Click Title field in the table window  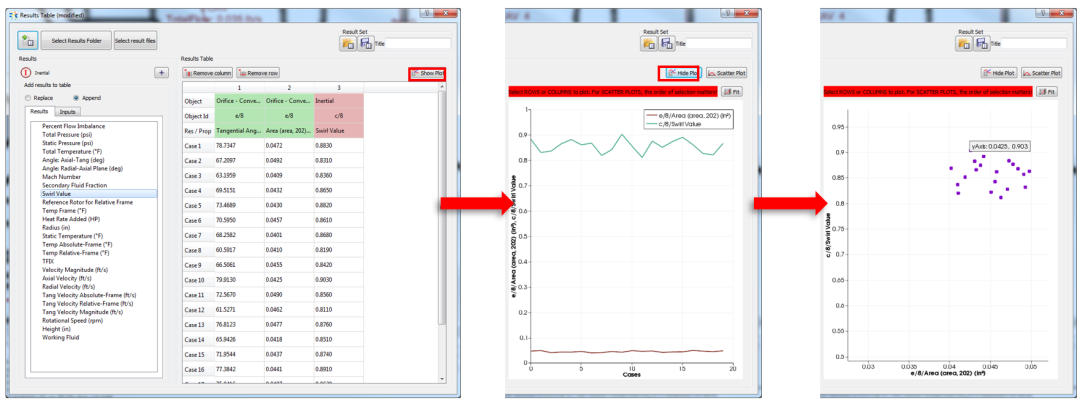(x=417, y=43)
